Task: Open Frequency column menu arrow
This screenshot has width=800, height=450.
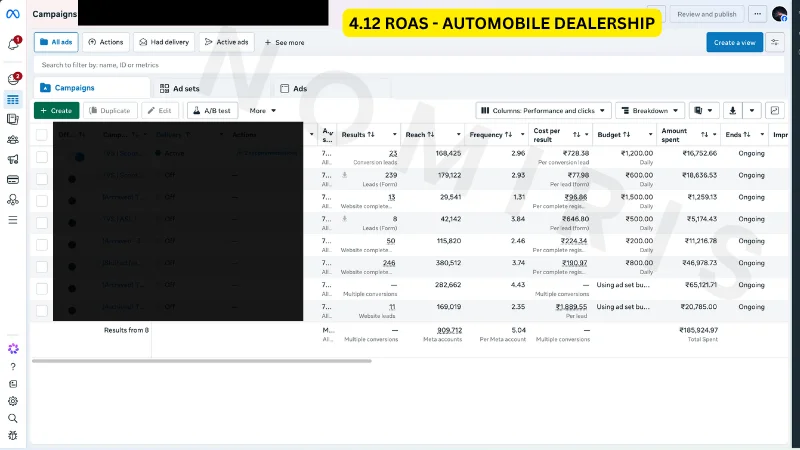Action: point(522,135)
